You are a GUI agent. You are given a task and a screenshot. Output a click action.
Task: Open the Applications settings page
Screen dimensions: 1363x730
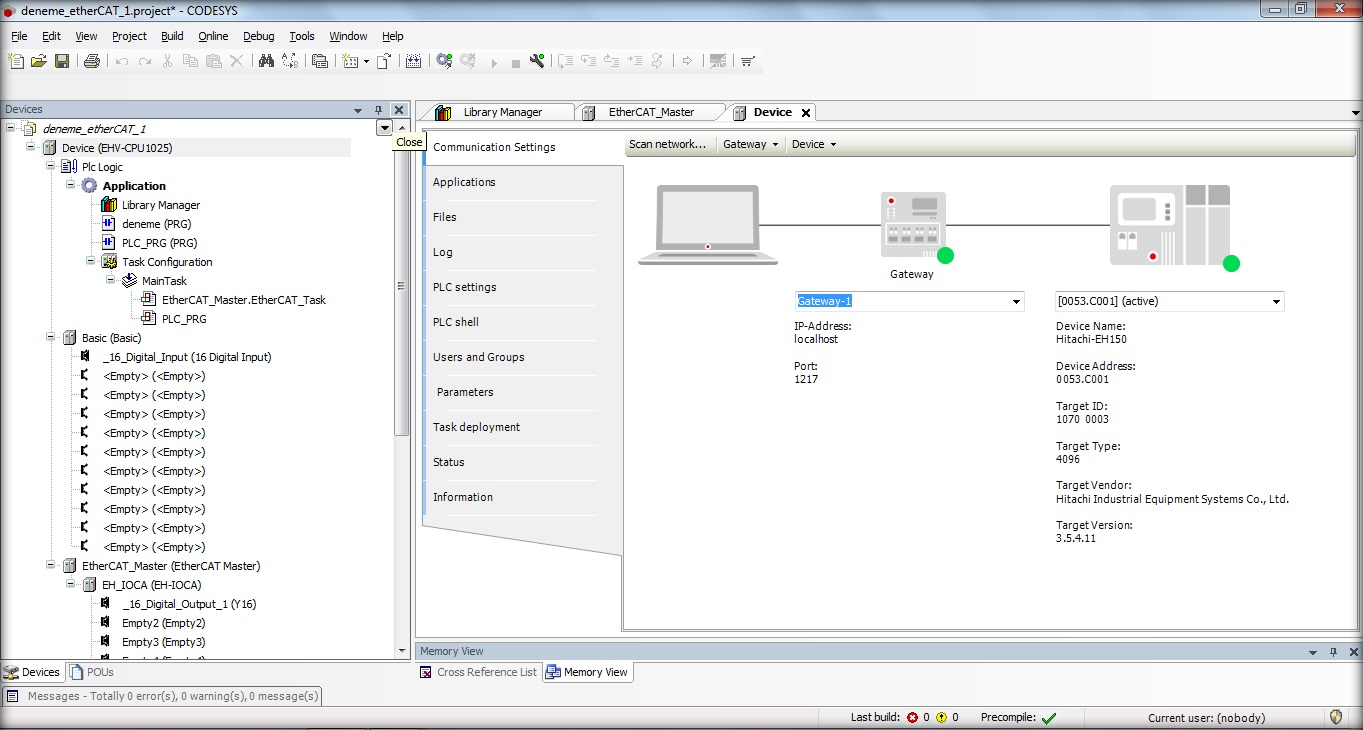point(464,182)
